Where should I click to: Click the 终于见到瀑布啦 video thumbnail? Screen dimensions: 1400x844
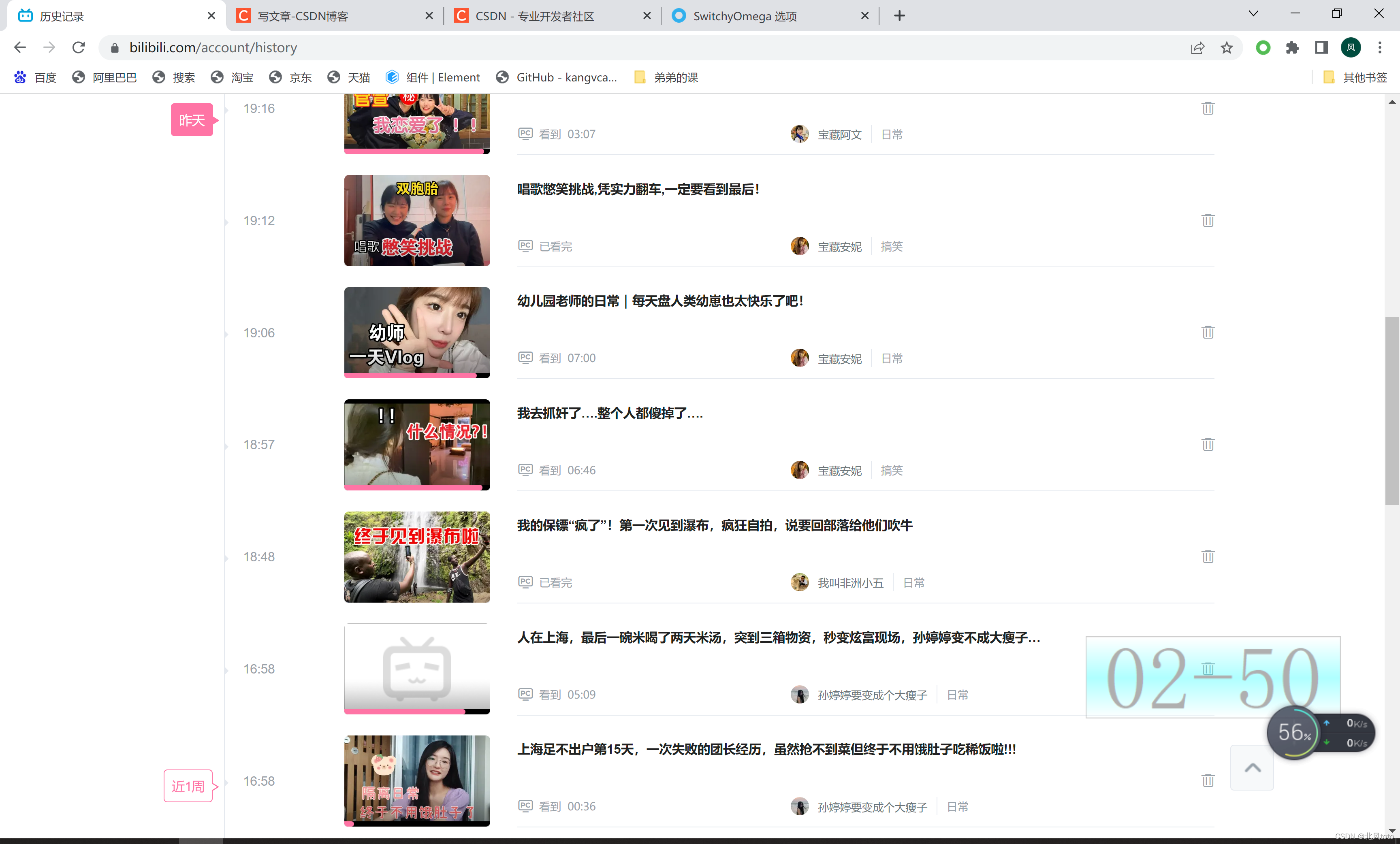[416, 556]
